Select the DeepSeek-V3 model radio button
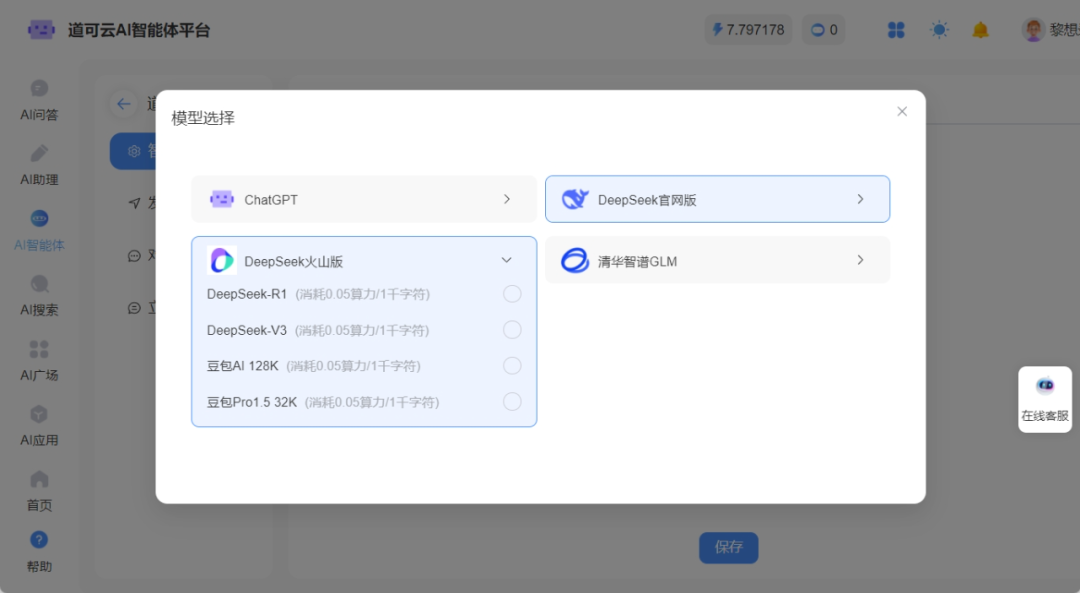 tap(512, 330)
